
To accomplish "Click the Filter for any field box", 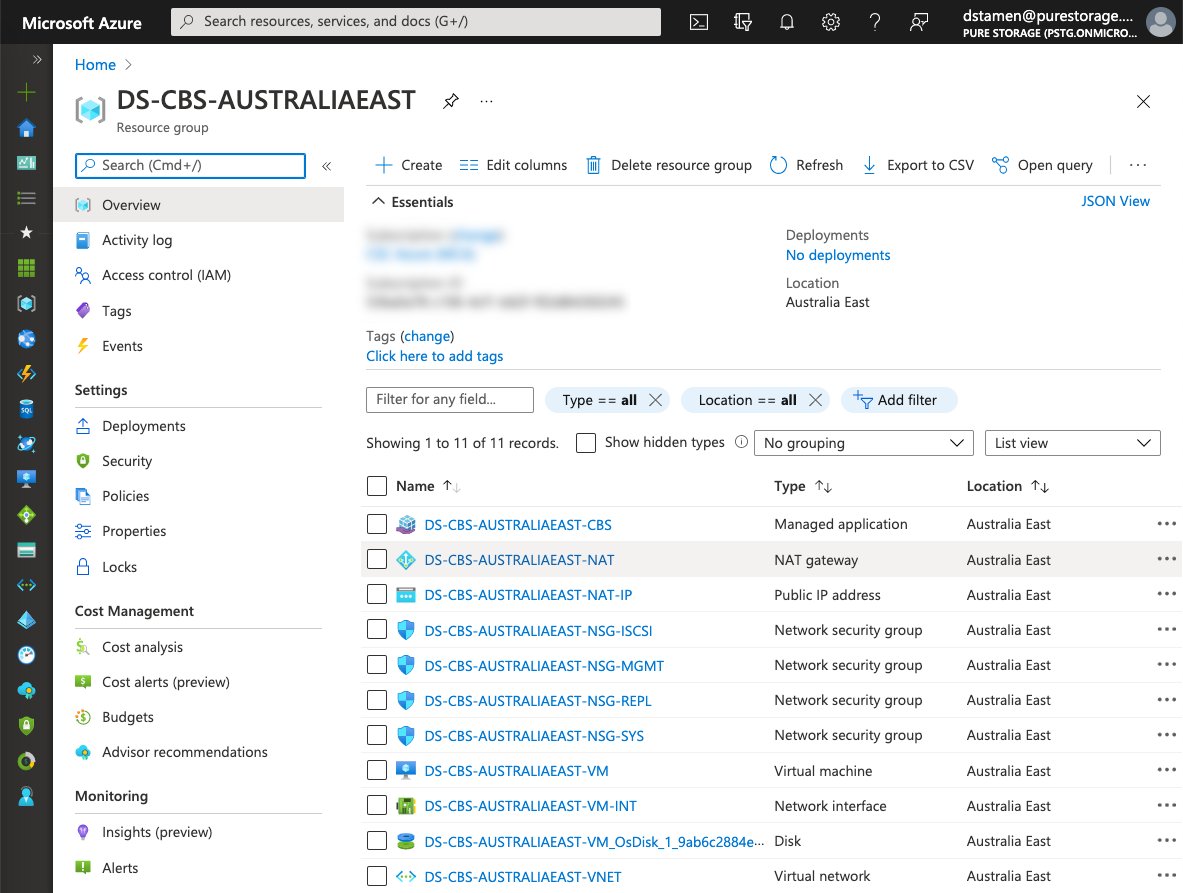I will click(x=450, y=400).
